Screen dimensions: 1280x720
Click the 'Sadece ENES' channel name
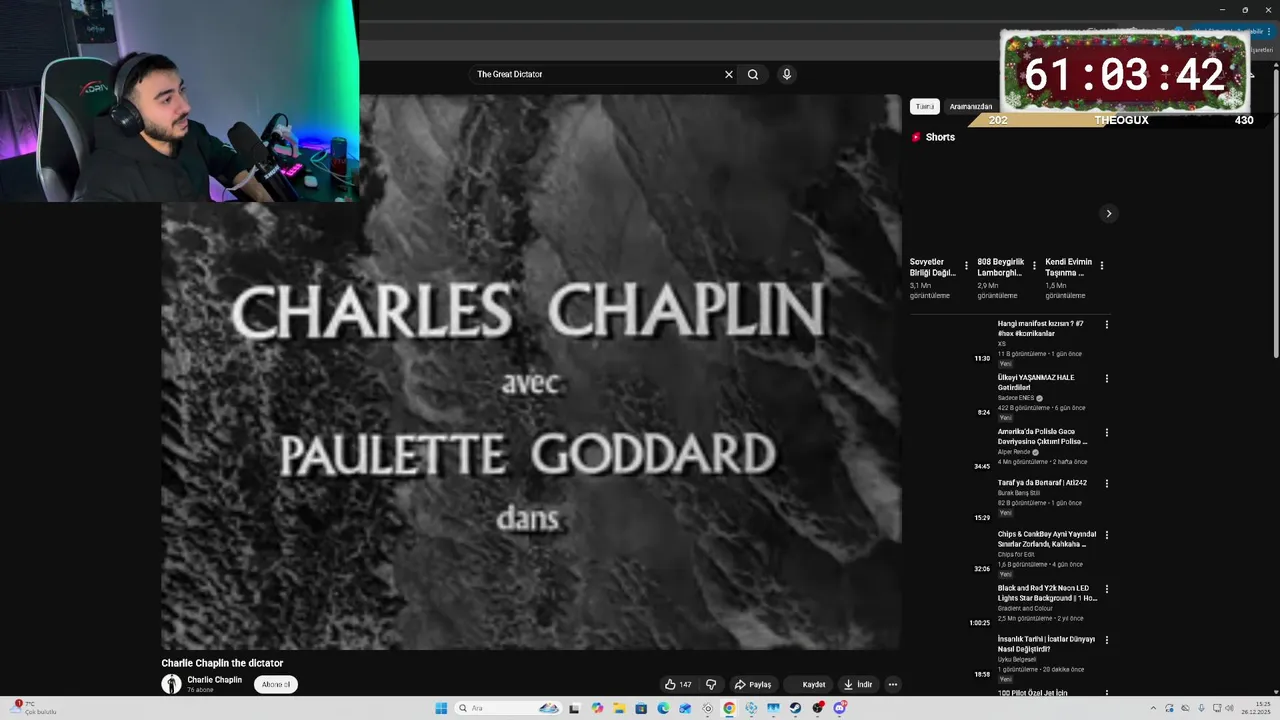click(x=1016, y=398)
